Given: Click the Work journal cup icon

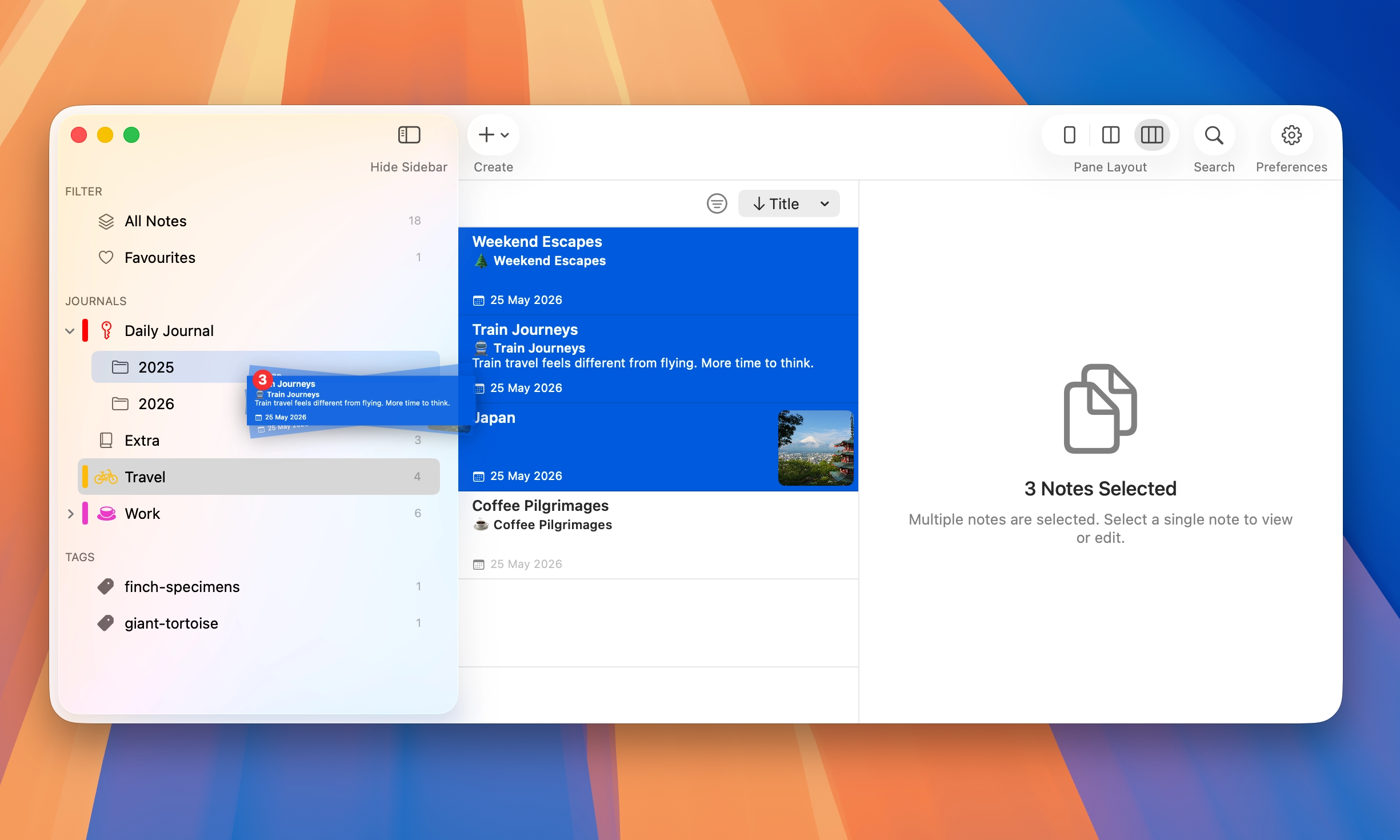Looking at the screenshot, I should tap(106, 513).
